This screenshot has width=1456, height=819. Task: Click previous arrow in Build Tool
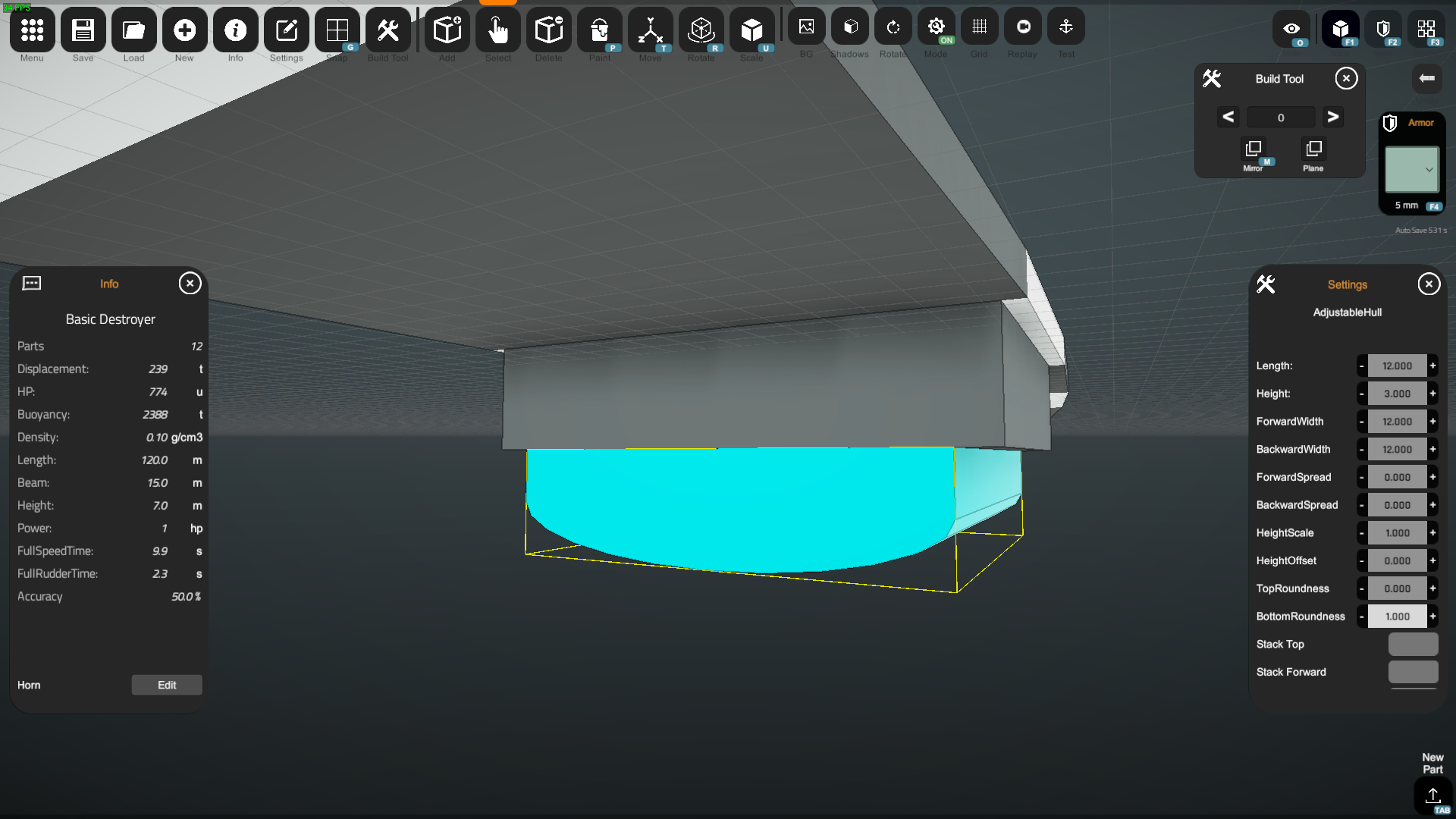tap(1228, 117)
